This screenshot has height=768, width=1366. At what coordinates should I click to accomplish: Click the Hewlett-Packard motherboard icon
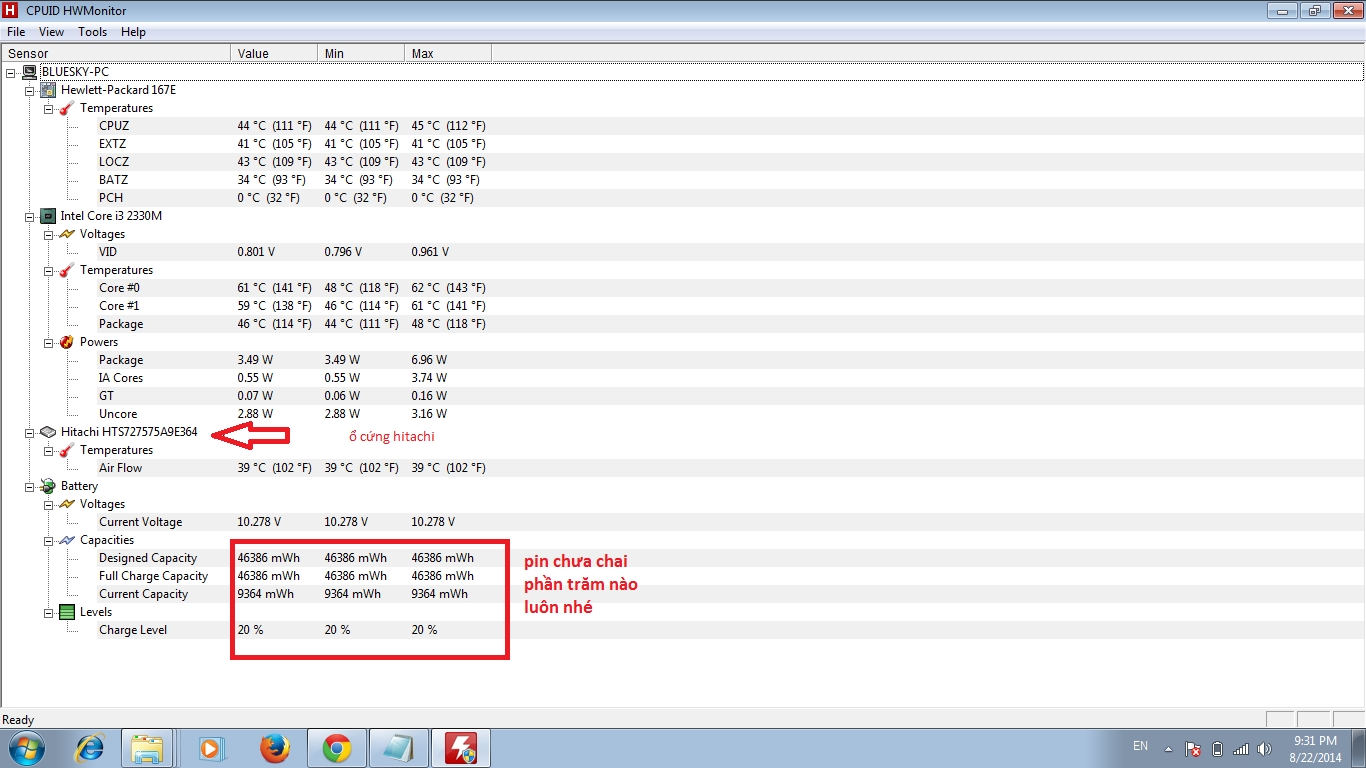click(x=47, y=90)
